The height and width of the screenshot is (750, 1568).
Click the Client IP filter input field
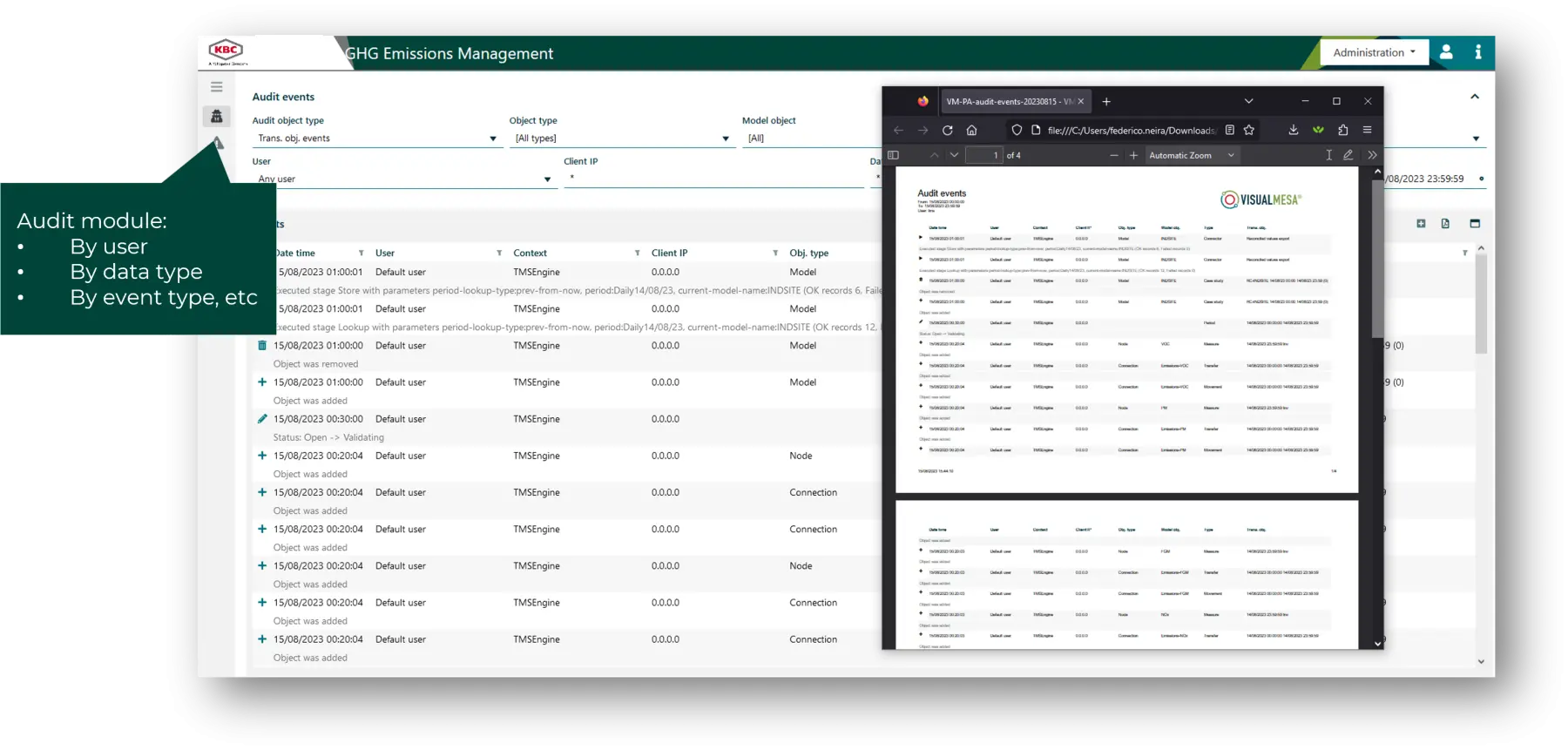point(713,179)
